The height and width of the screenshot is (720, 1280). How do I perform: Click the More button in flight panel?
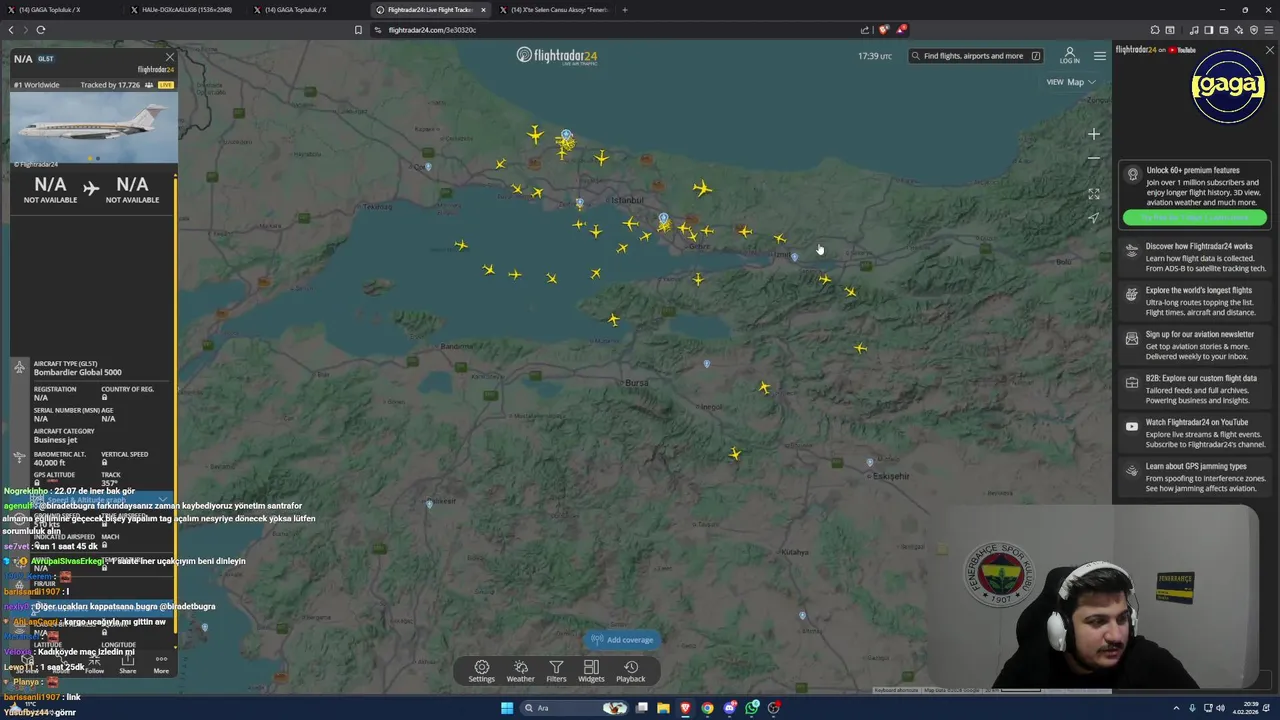point(161,665)
